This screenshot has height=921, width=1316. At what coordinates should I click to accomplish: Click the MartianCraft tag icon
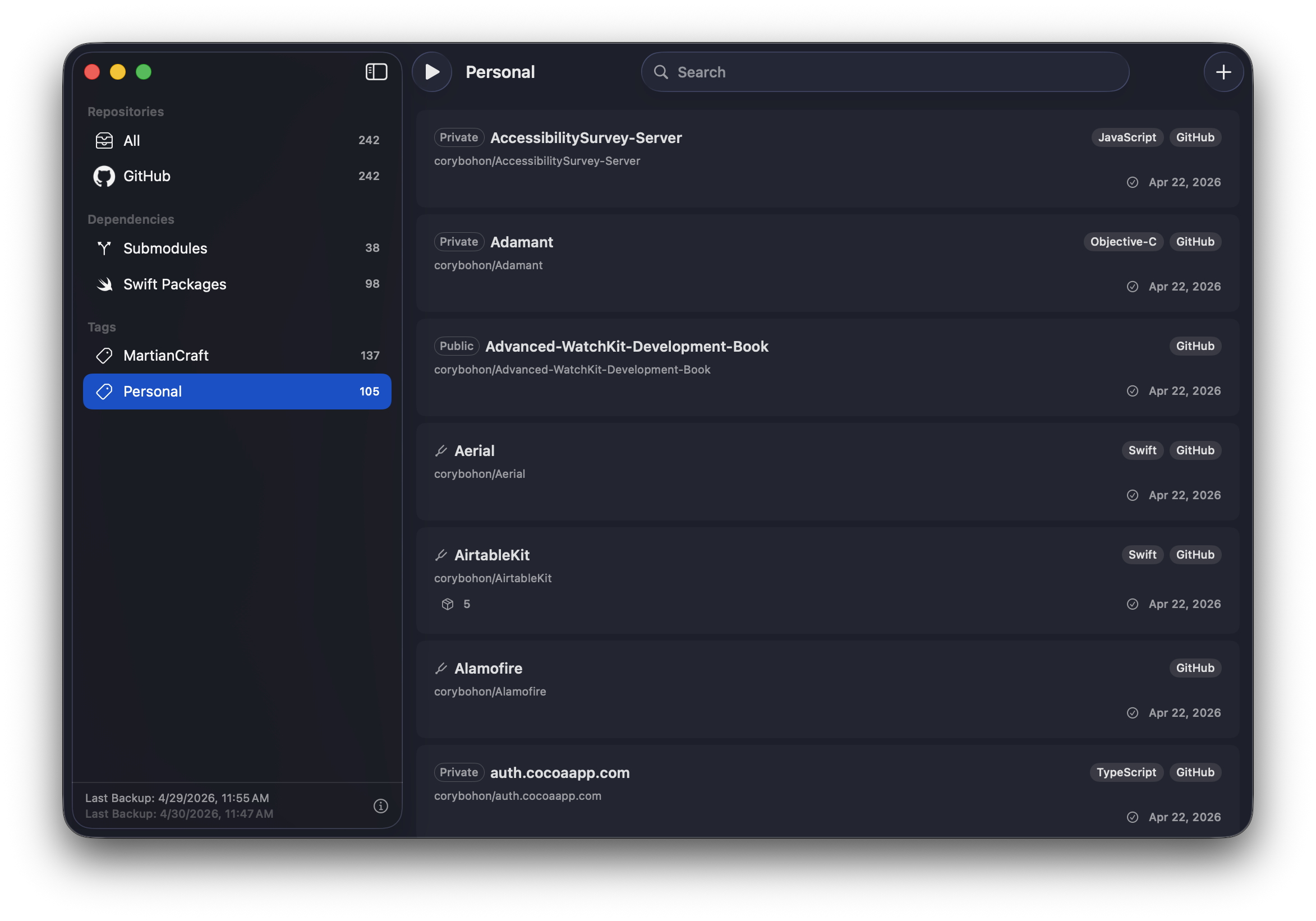104,356
